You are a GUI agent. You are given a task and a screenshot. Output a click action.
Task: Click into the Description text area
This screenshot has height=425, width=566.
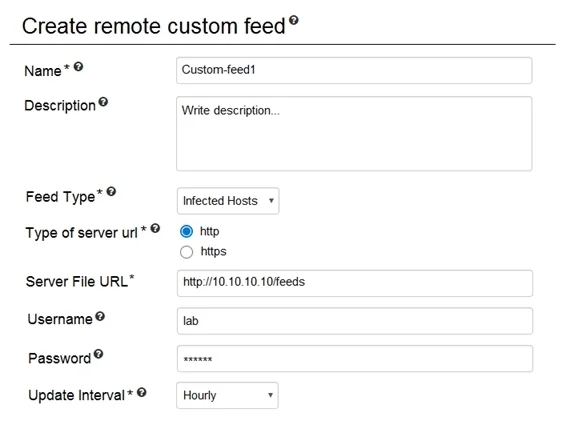click(354, 134)
